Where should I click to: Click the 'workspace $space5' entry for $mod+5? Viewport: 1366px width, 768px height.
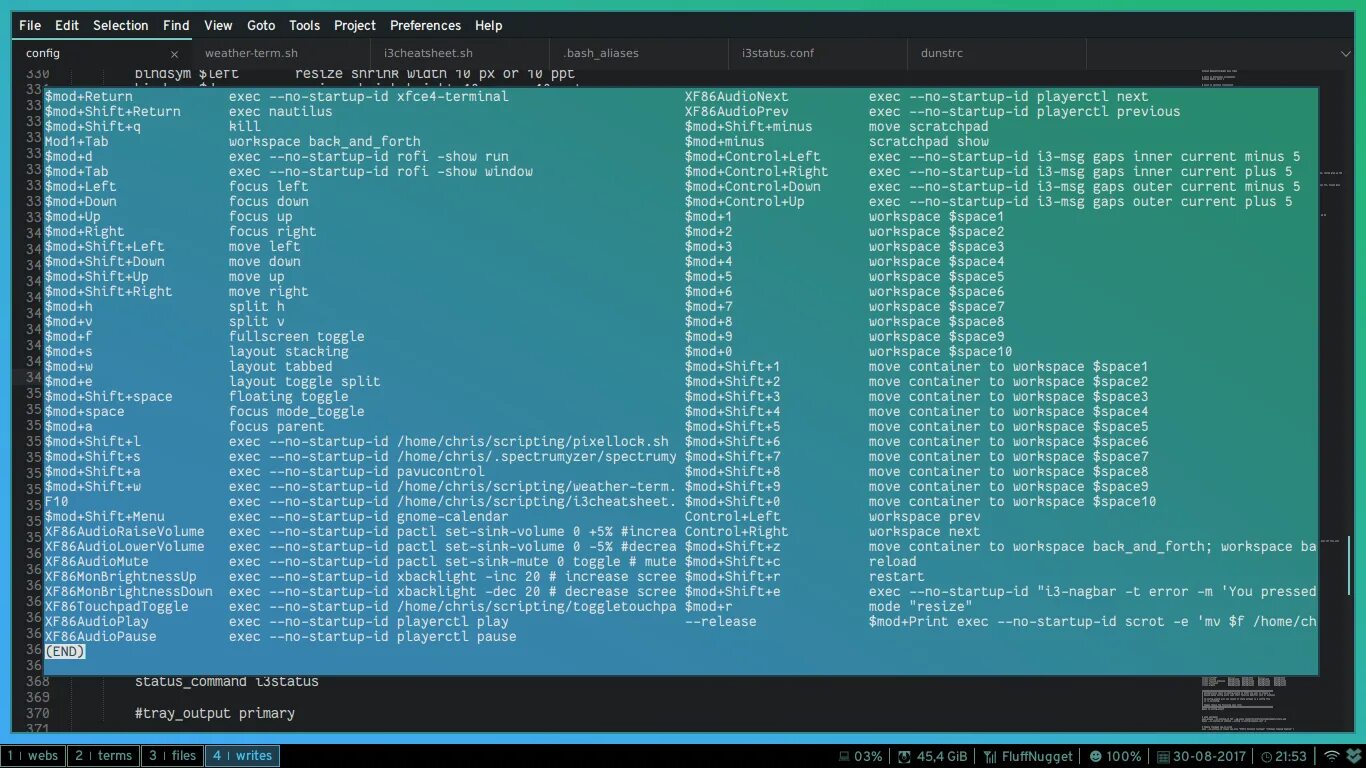(936, 276)
